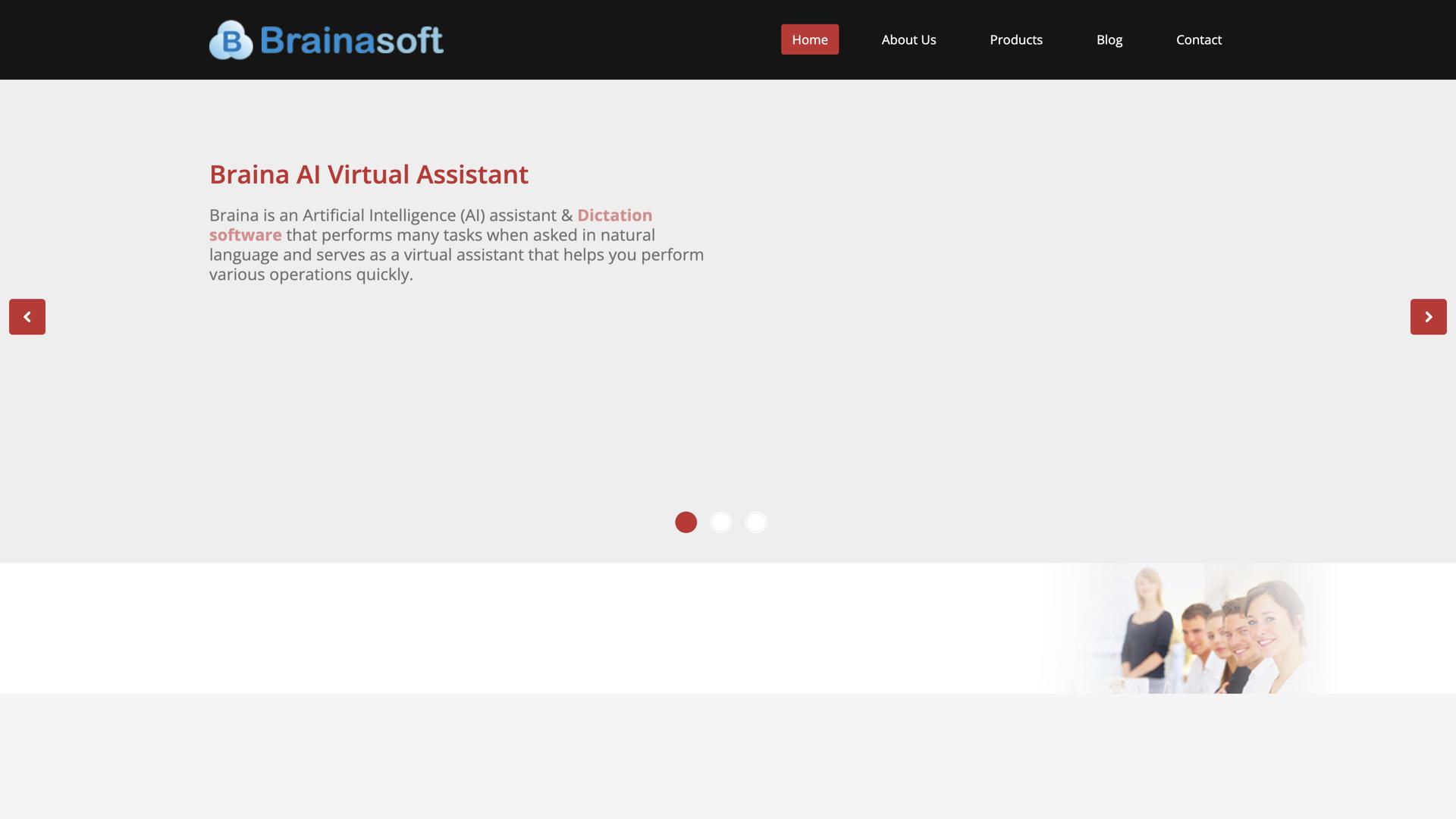Click the business team photo

pyautogui.click(x=1191, y=629)
